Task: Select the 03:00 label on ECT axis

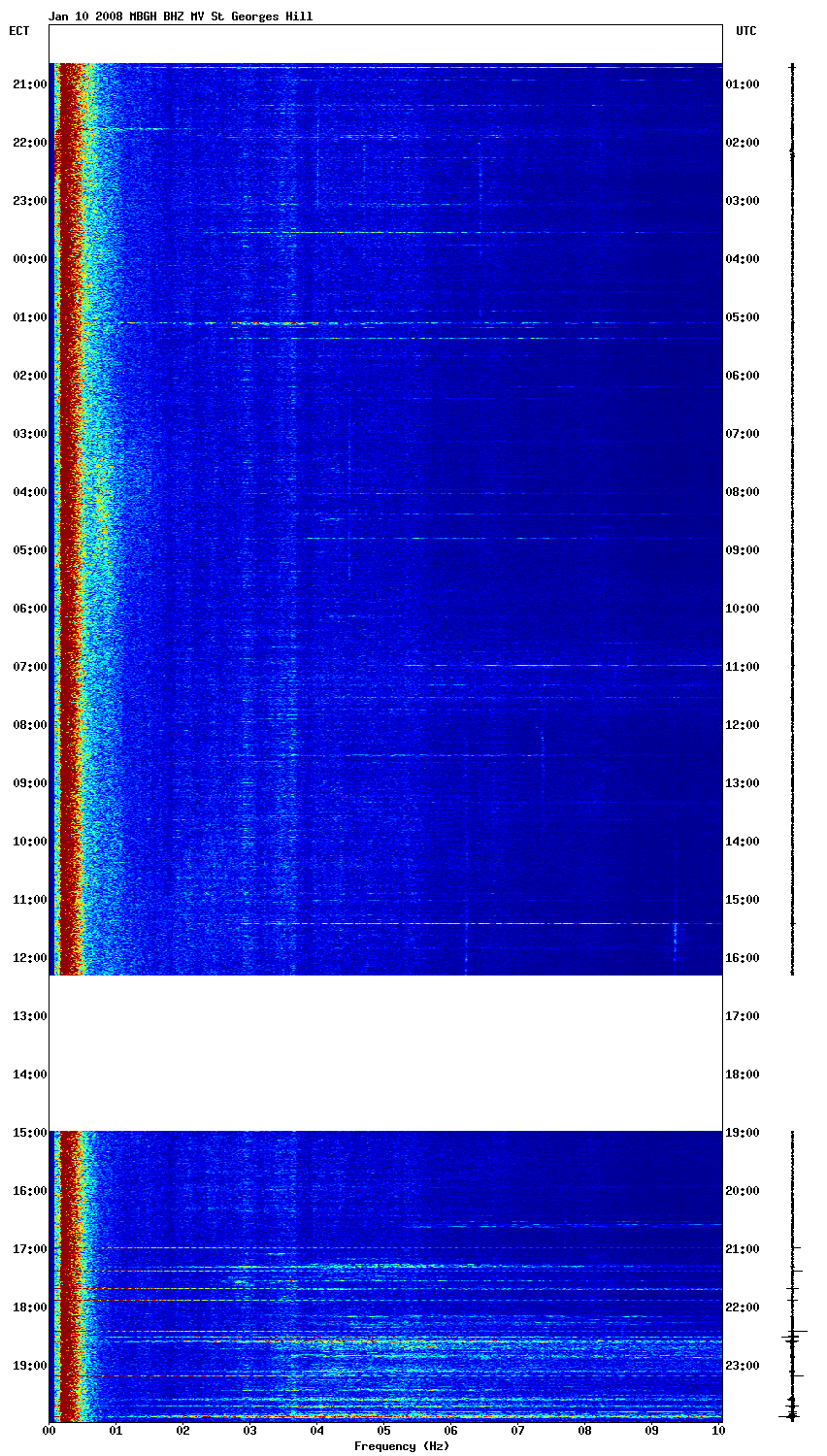Action: [30, 434]
